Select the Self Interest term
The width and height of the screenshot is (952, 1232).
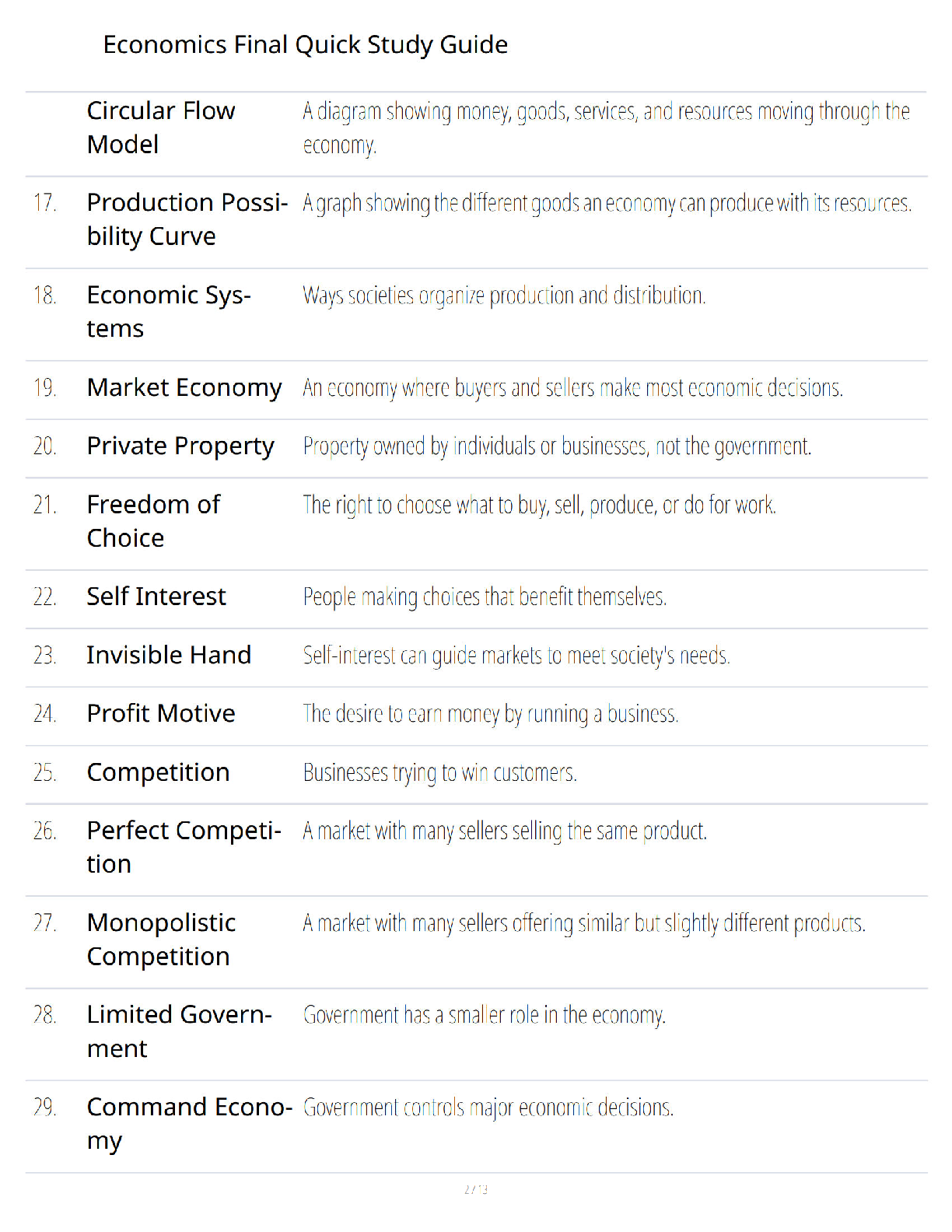click(x=156, y=597)
